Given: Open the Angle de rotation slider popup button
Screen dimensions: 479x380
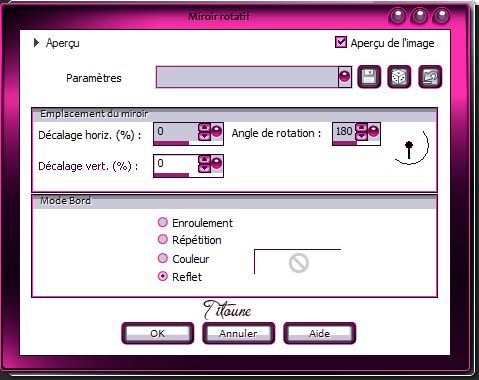Looking at the screenshot, I should (374, 131).
